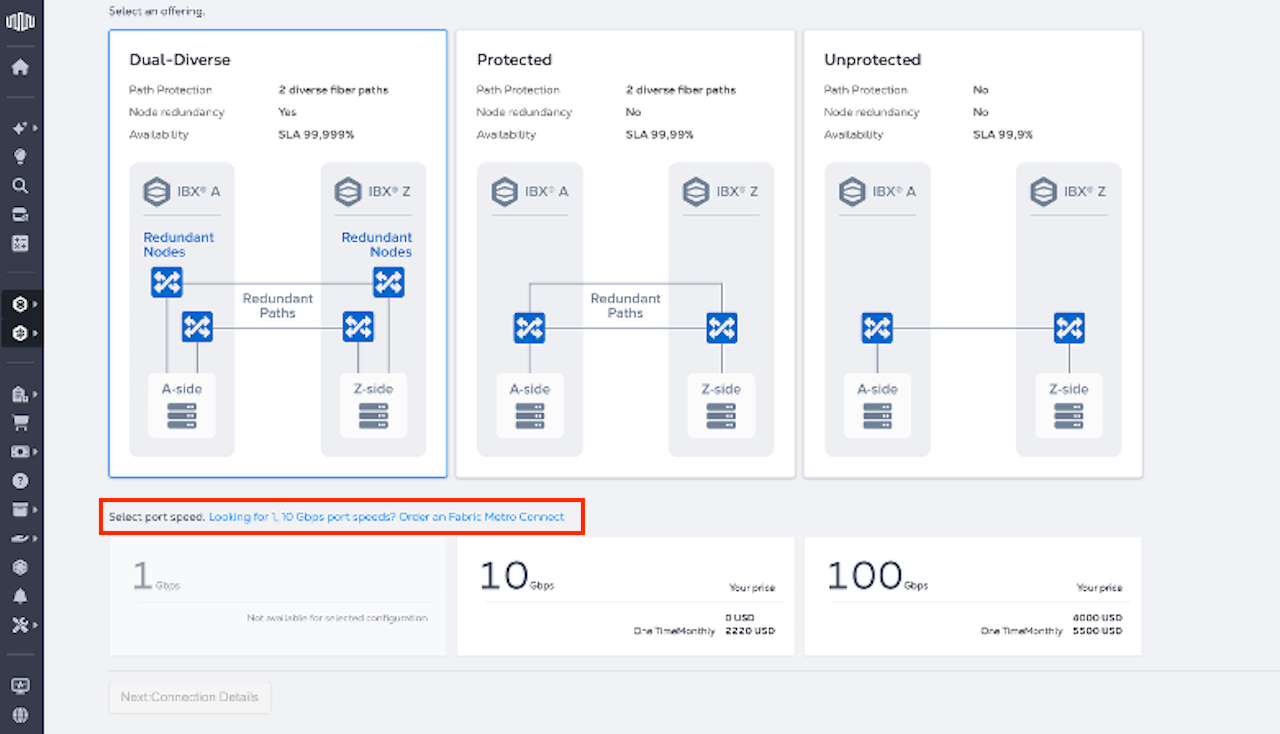Open notifications bell icon

pos(20,596)
